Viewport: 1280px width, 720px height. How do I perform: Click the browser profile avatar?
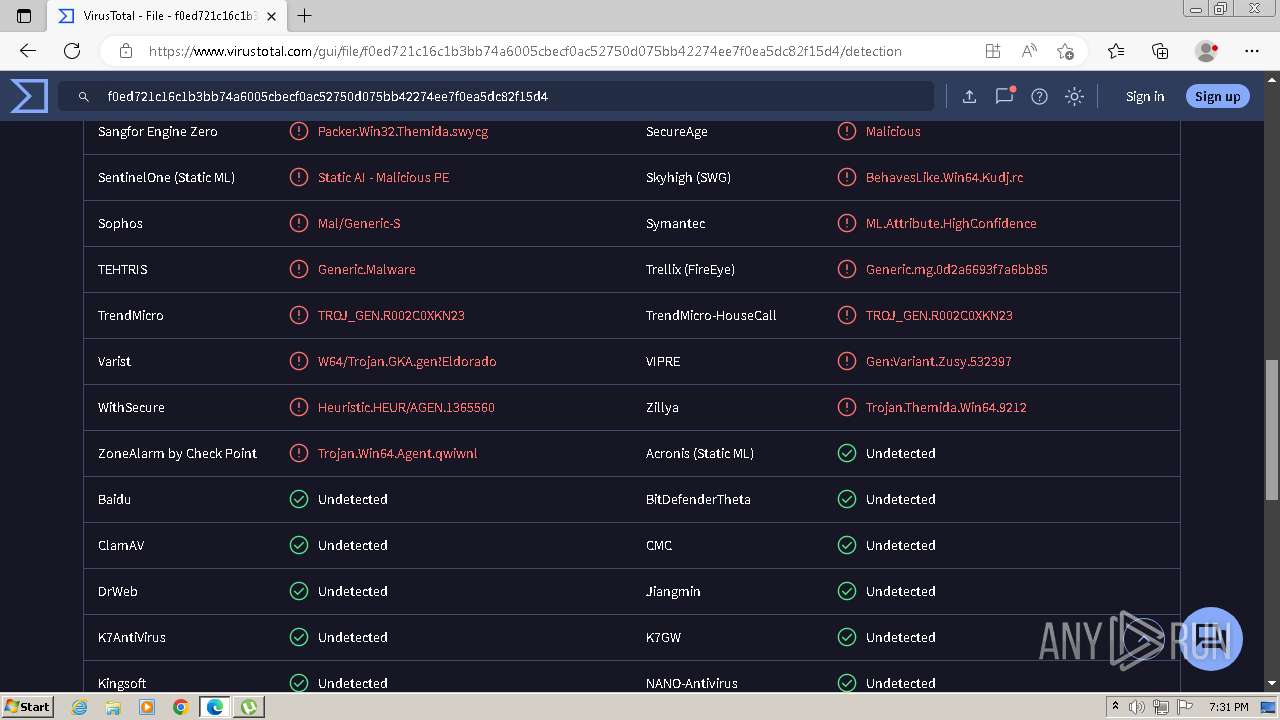1206,51
